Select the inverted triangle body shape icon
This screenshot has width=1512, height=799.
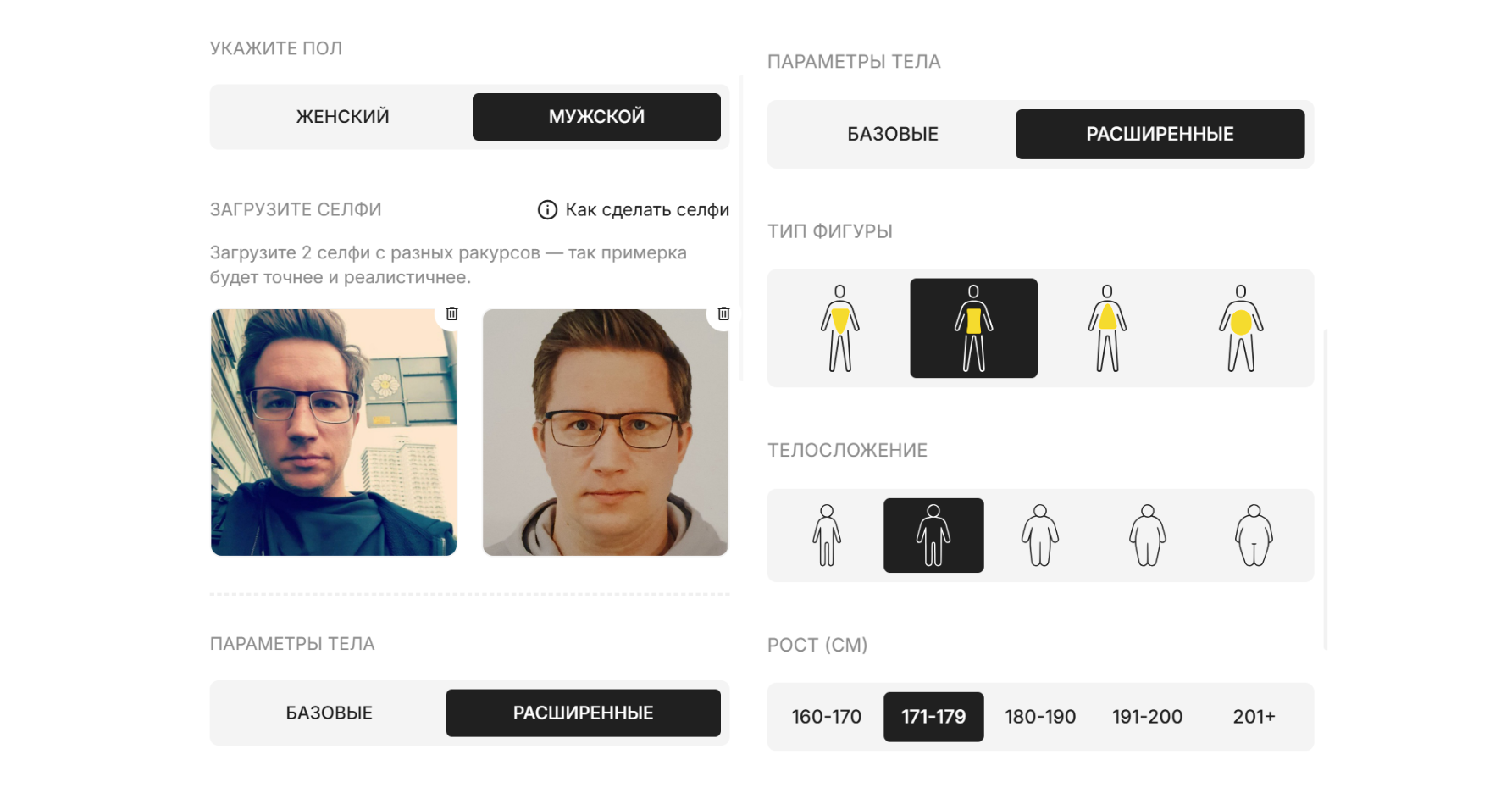[x=839, y=328]
